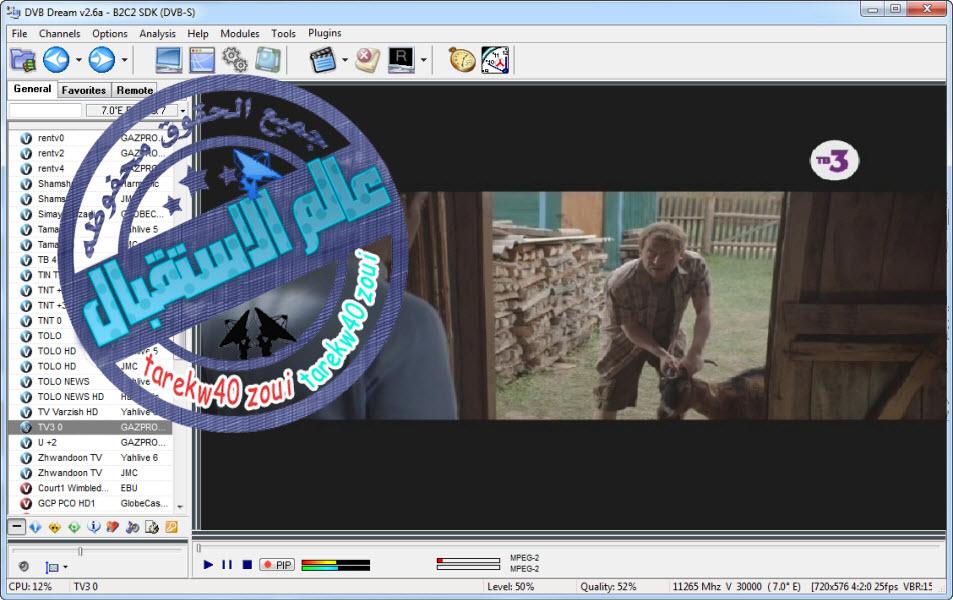Click the orange key icon
Screen dimensions: 953x600
(171, 527)
